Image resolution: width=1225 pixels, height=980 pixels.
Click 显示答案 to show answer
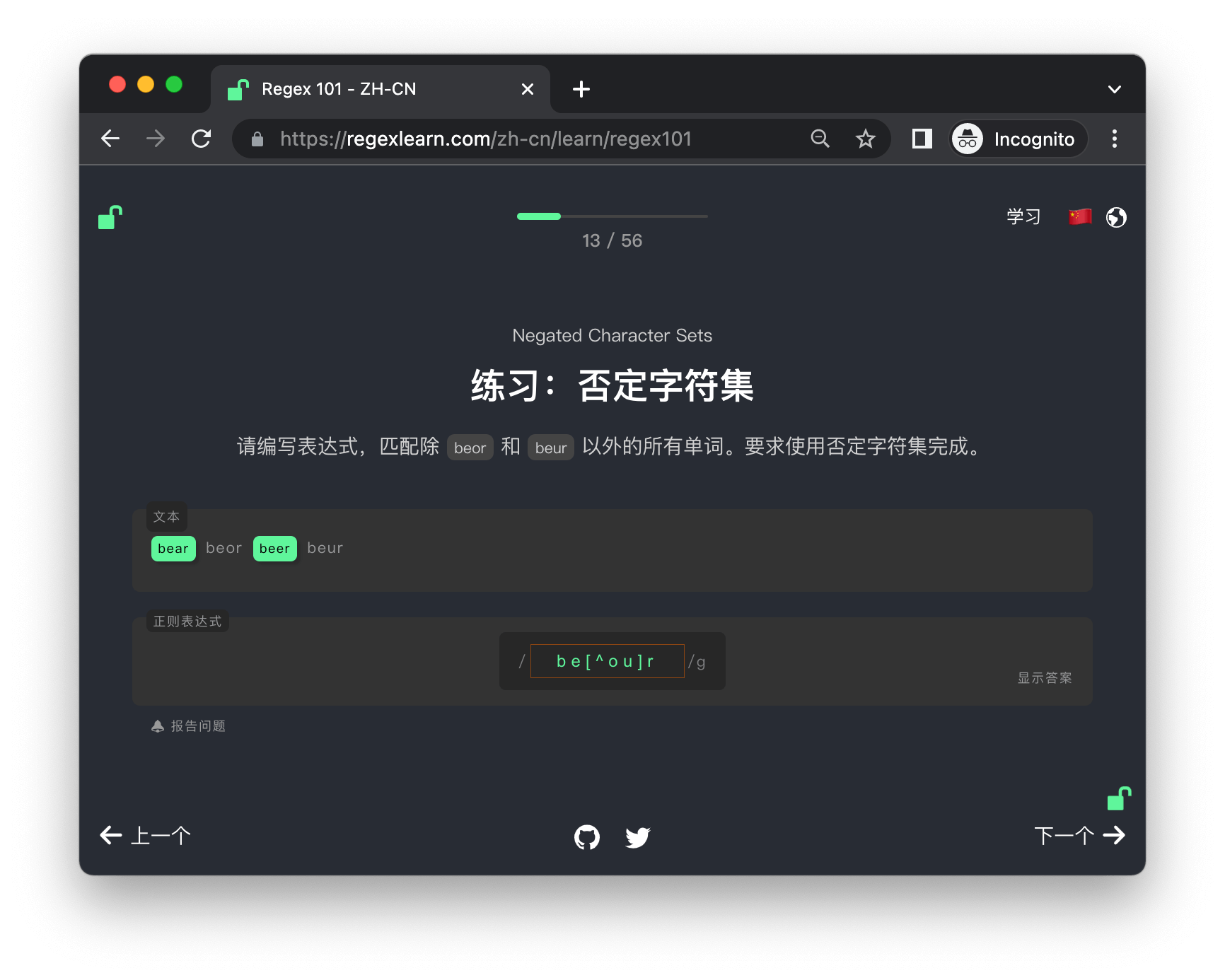pyautogui.click(x=1045, y=678)
